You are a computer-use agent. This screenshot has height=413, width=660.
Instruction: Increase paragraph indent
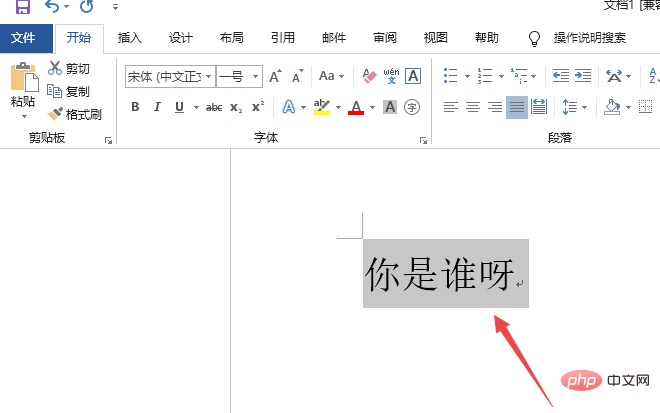pos(583,76)
